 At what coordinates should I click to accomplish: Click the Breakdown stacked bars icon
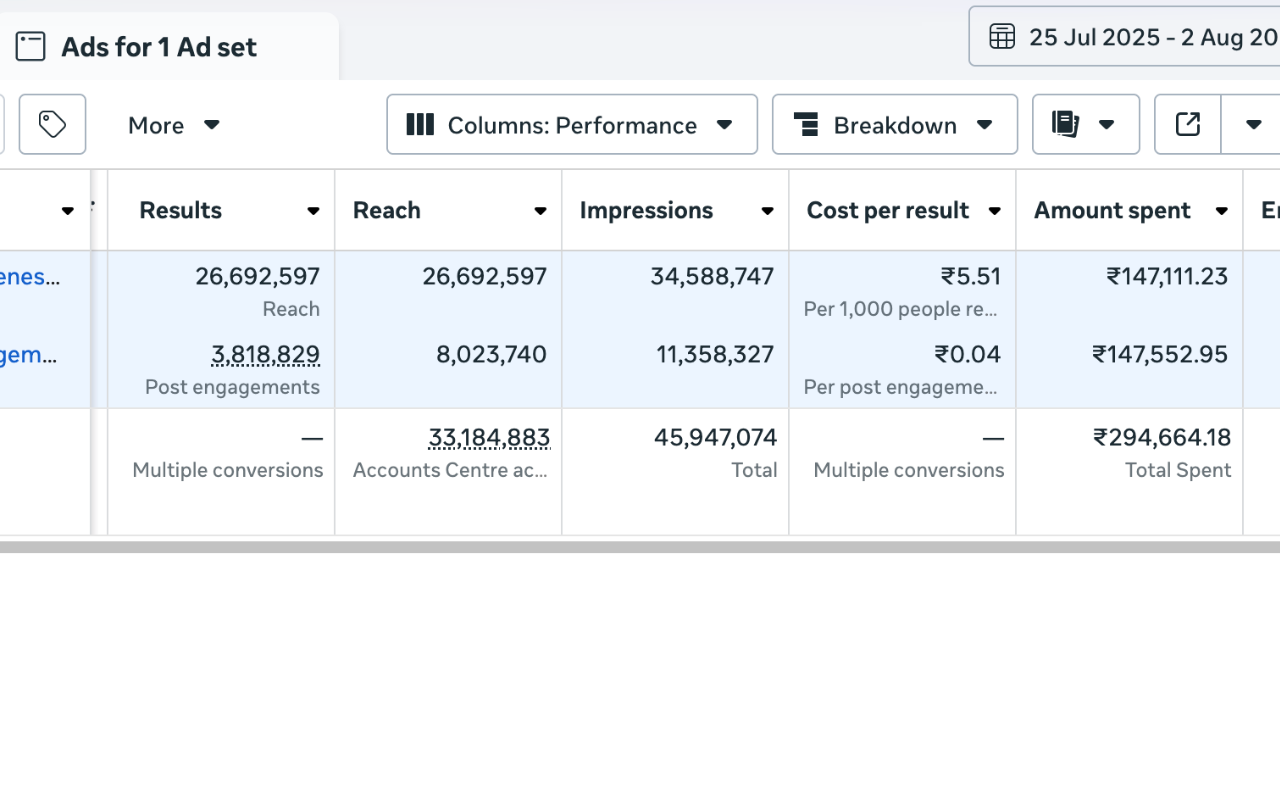tap(806, 125)
